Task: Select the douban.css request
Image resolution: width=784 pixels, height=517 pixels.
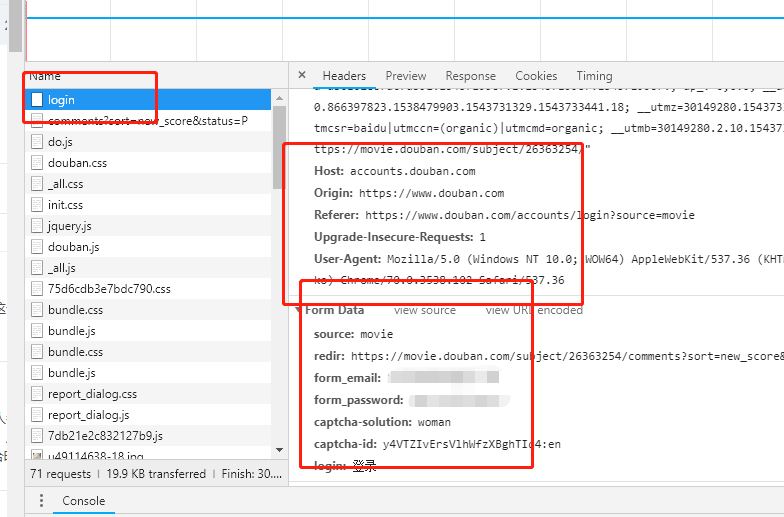Action: pyautogui.click(x=148, y=163)
